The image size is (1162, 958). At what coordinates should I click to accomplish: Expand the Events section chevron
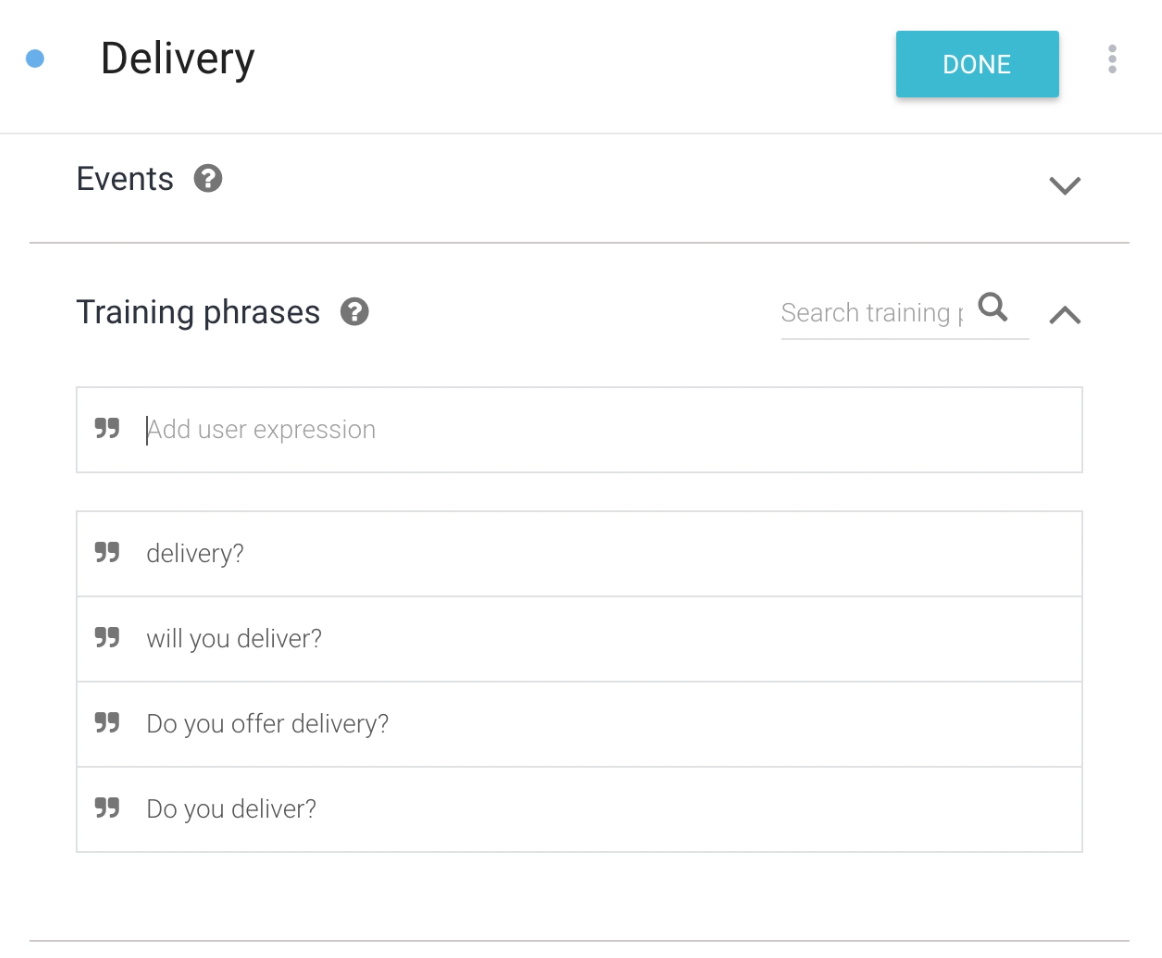point(1065,186)
